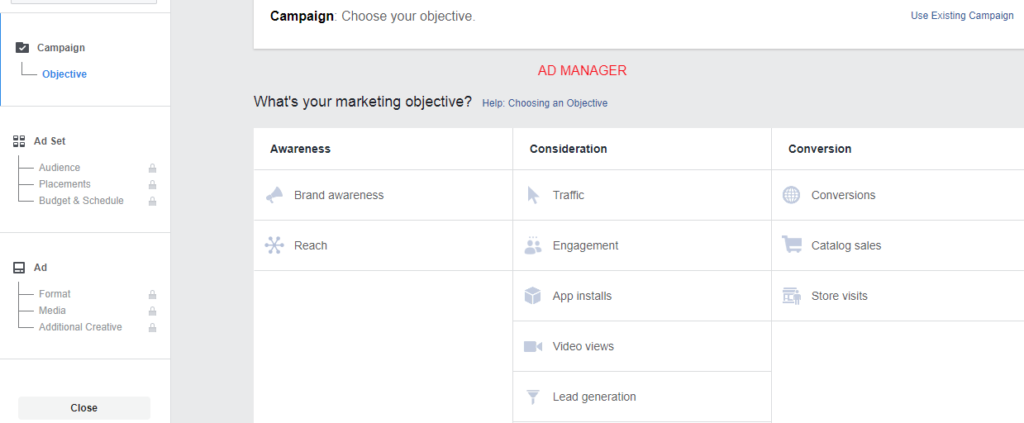Screen dimensions: 1024x423
Task: Click the lock icon beside Additional Creative
Action: [x=153, y=327]
